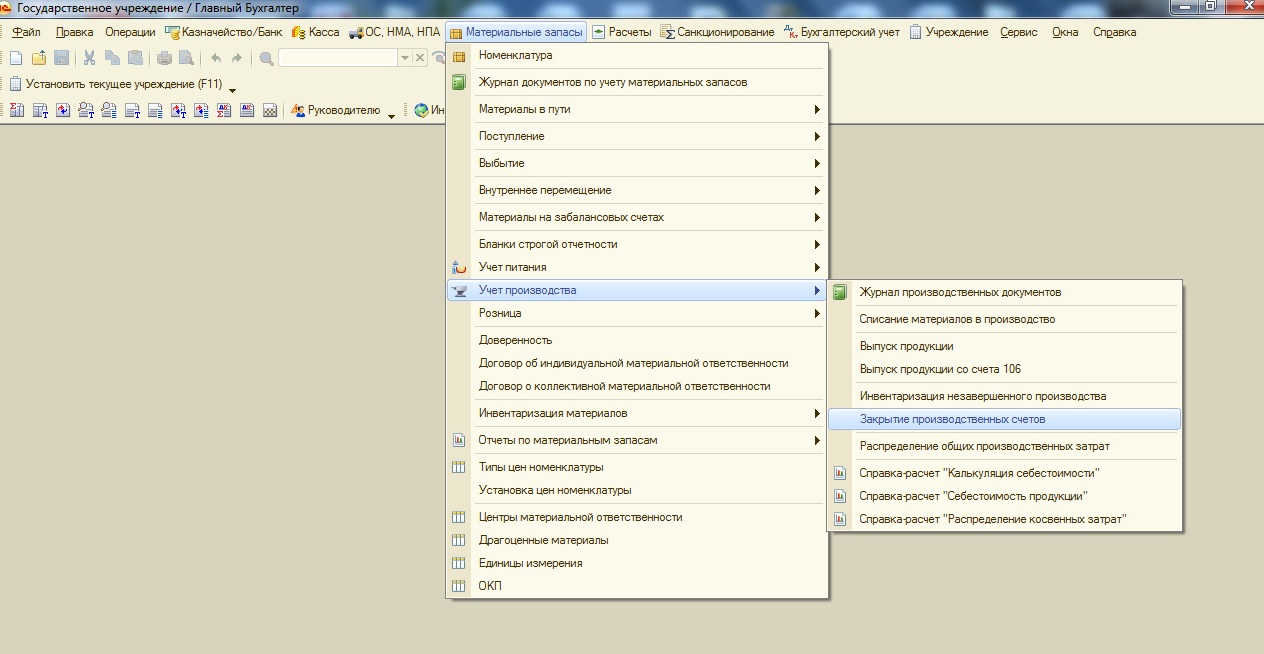Open the Руководителю toolbar dropdown arrow
The image size is (1264, 654).
coord(392,112)
